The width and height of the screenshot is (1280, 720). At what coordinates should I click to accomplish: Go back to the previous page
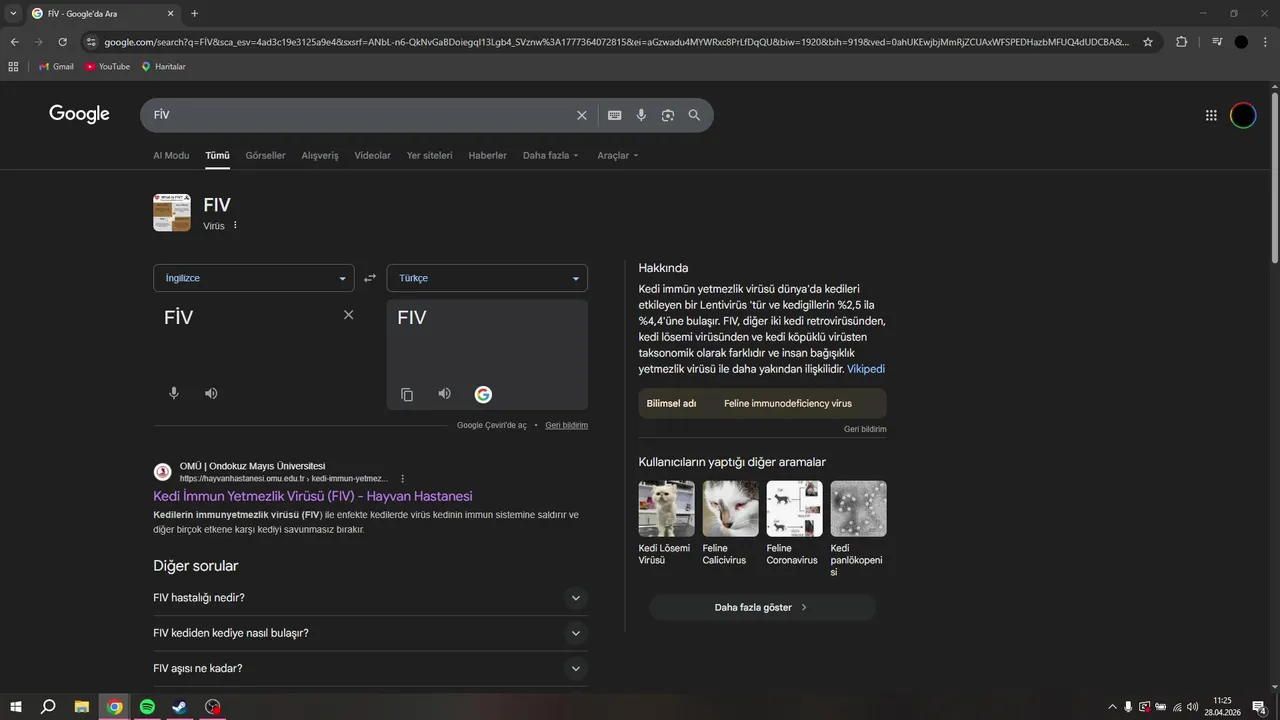(14, 42)
